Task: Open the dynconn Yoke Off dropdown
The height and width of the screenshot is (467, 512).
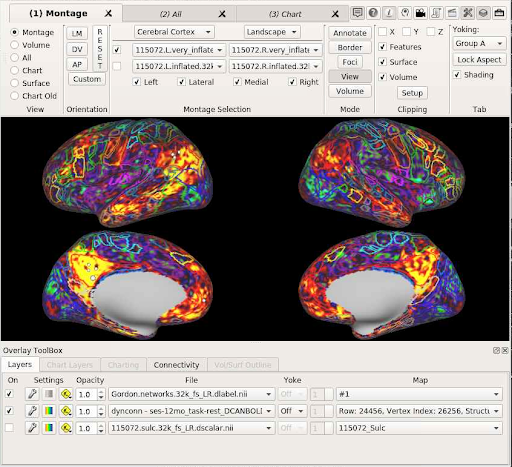Action: click(292, 411)
